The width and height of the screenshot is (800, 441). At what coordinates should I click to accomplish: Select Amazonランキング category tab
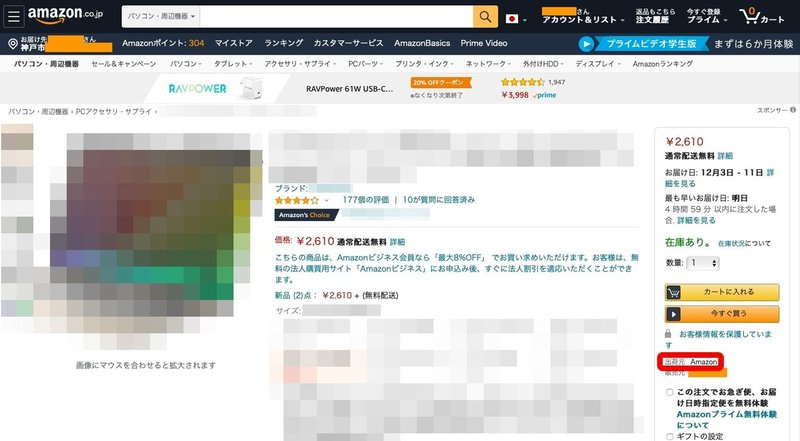(663, 64)
